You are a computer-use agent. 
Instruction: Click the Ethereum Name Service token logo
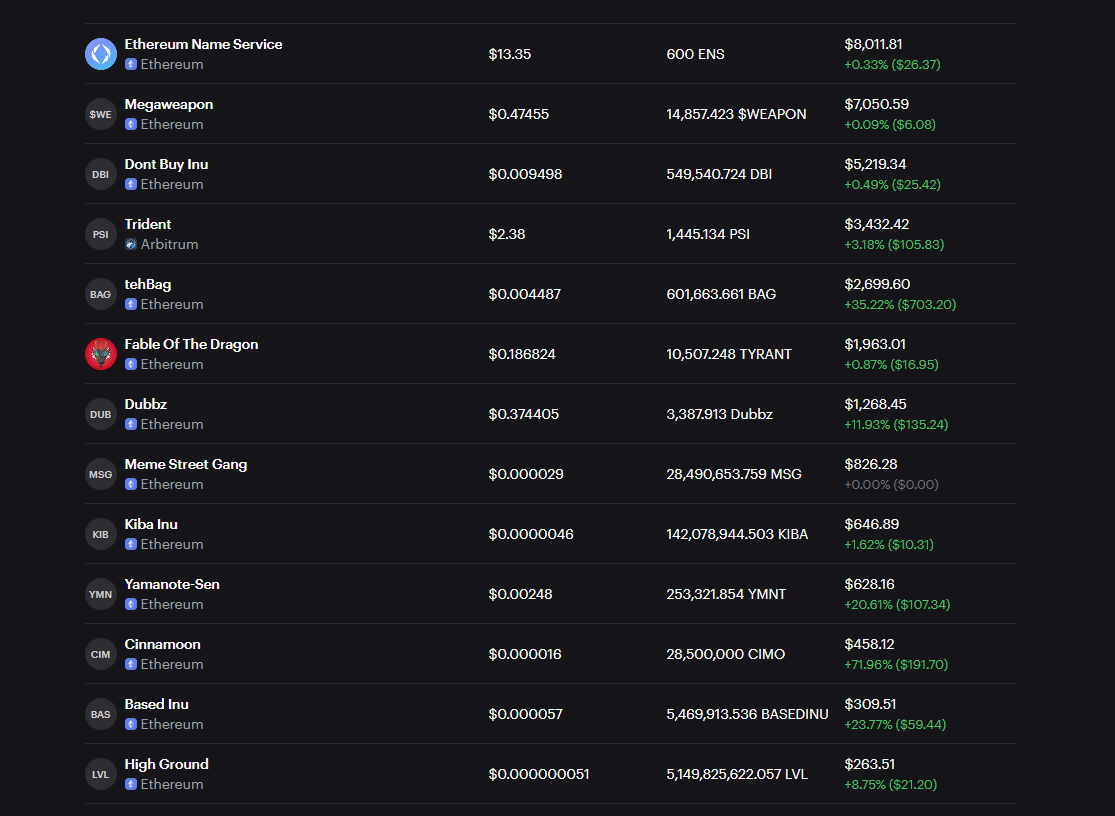101,54
